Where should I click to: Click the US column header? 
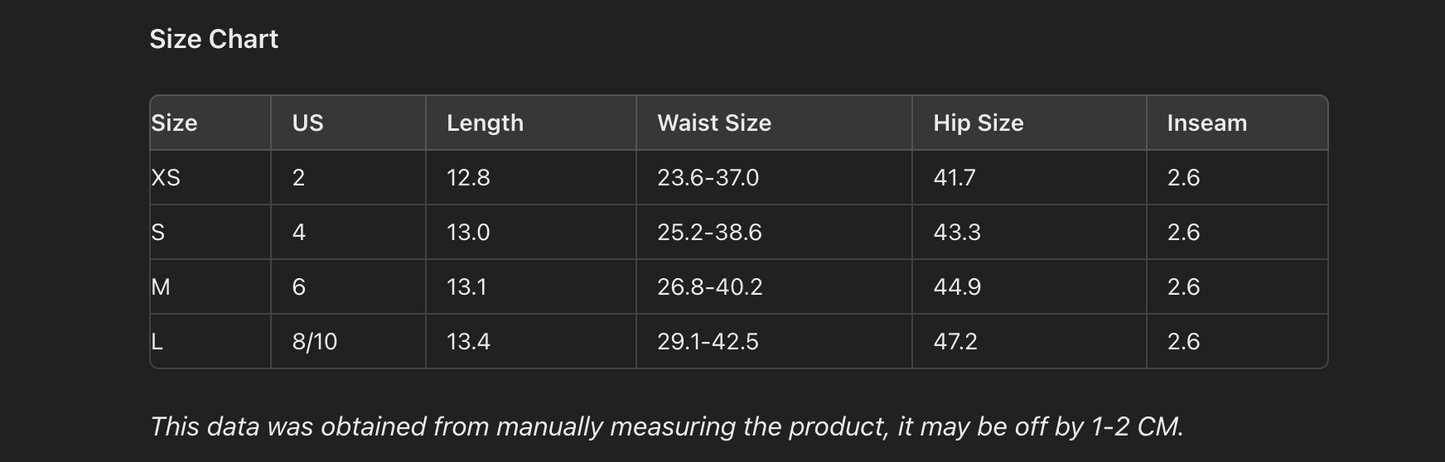(308, 123)
